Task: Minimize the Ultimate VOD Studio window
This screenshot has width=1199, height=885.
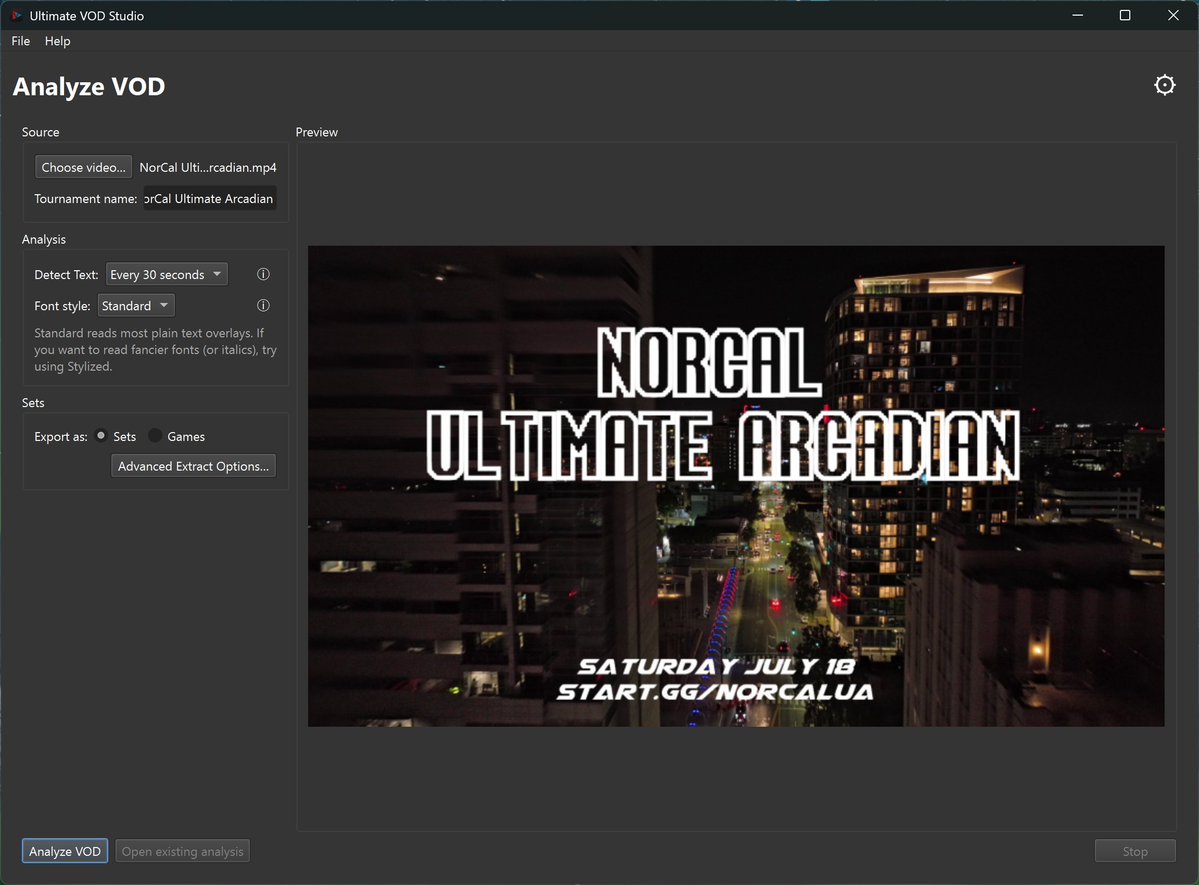Action: tap(1077, 15)
